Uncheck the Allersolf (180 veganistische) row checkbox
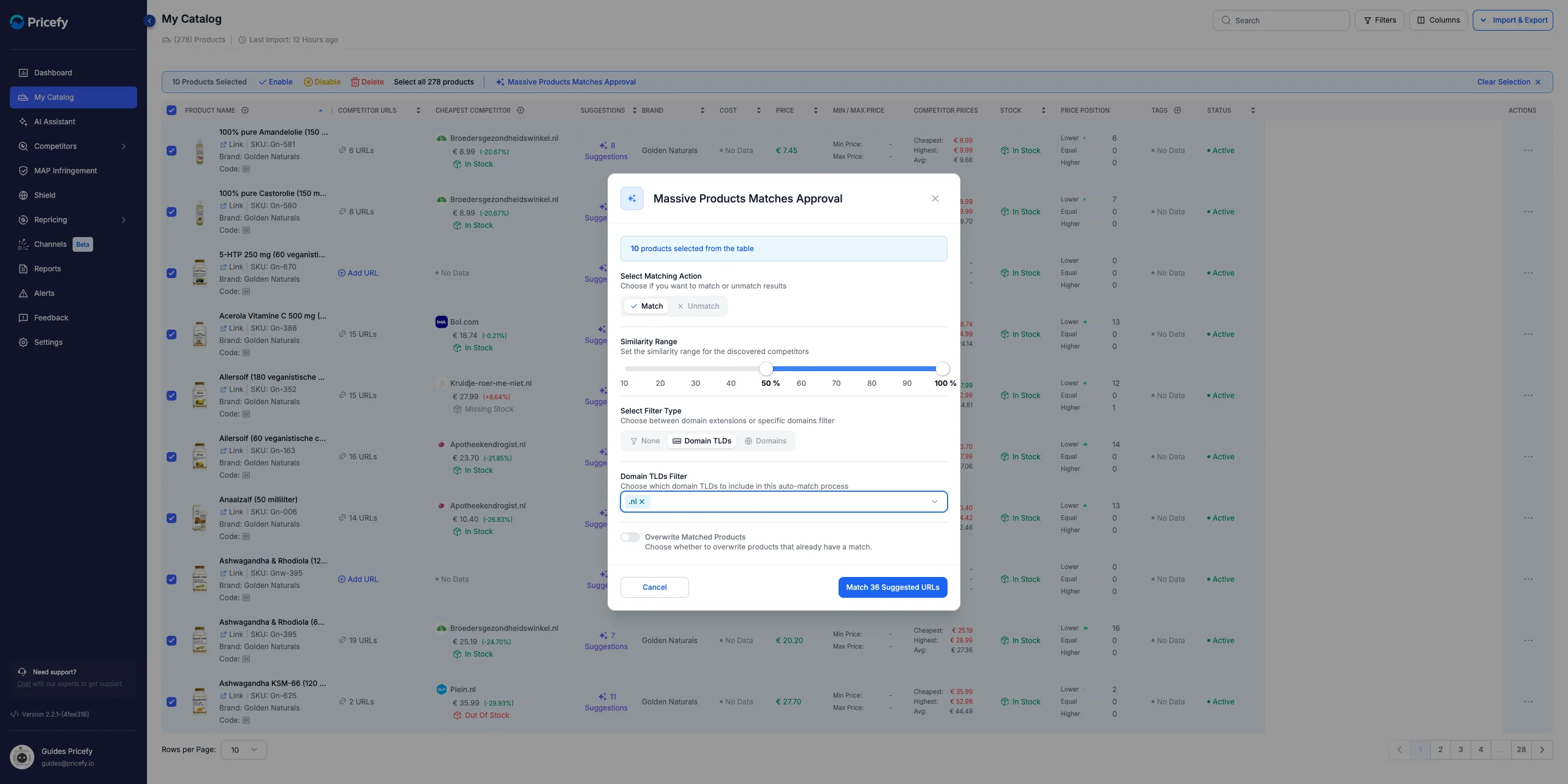1568x784 pixels. pyautogui.click(x=171, y=396)
